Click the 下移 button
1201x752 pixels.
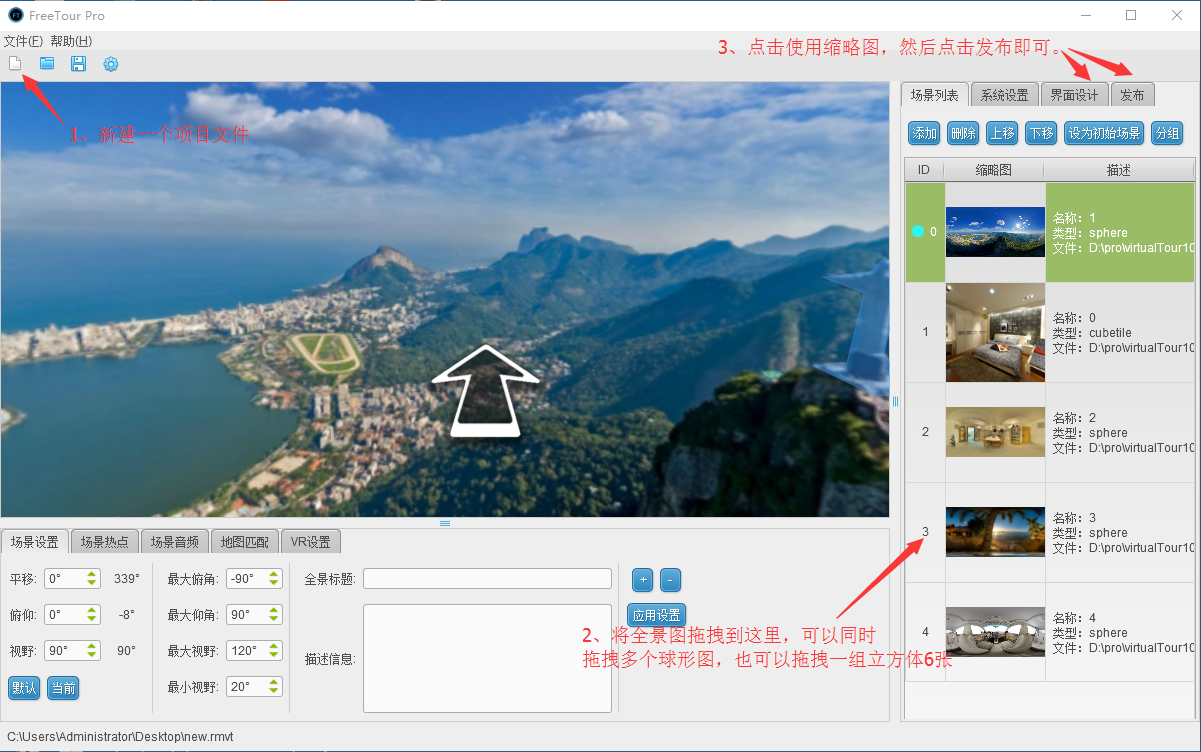[1041, 133]
